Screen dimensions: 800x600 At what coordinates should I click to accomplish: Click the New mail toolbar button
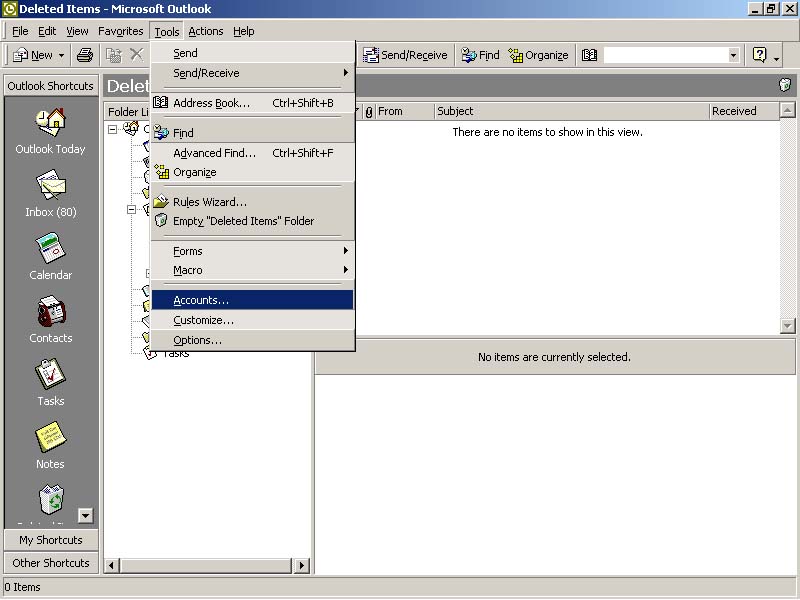[x=33, y=55]
